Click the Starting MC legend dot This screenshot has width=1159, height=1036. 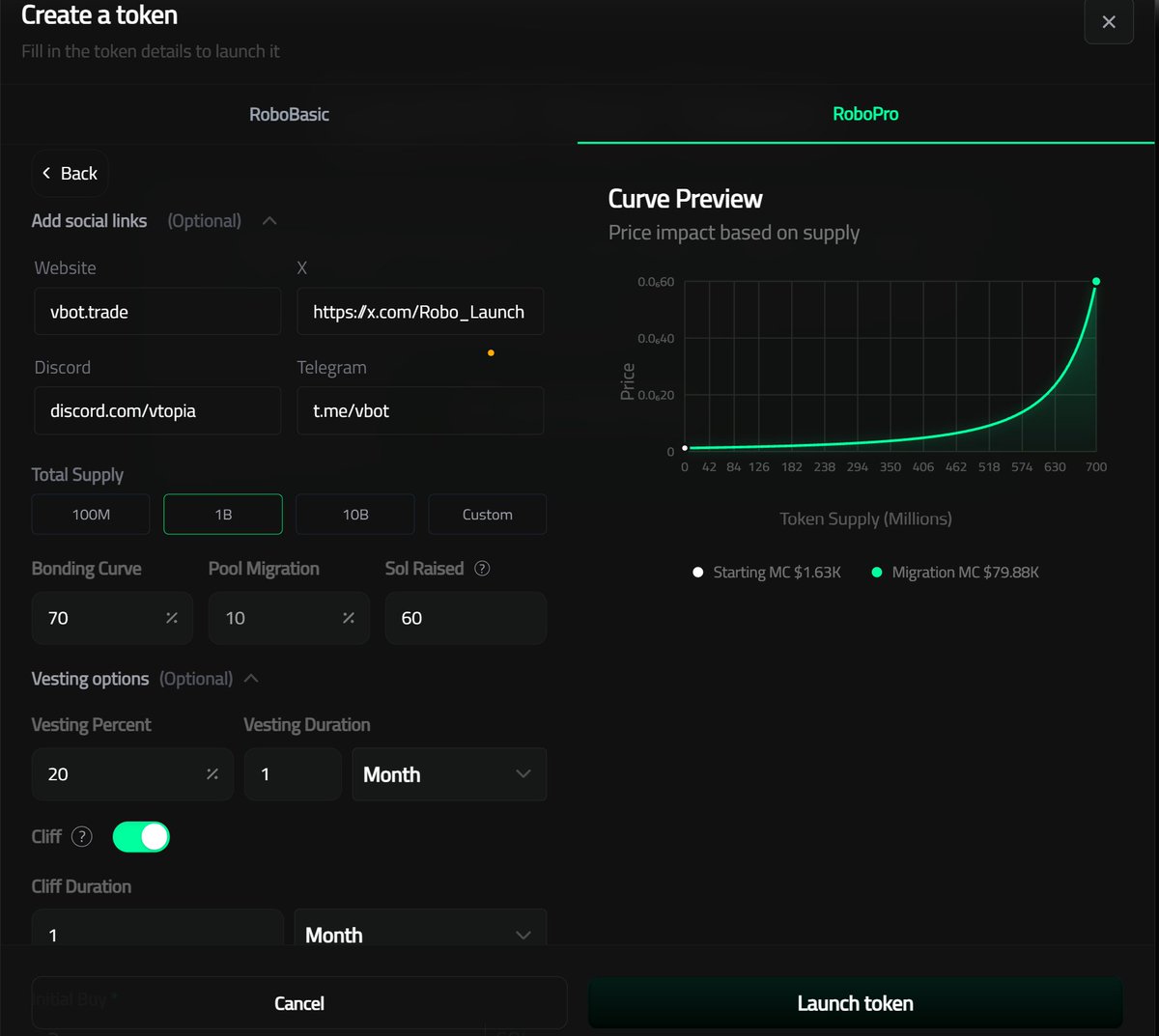click(x=697, y=572)
